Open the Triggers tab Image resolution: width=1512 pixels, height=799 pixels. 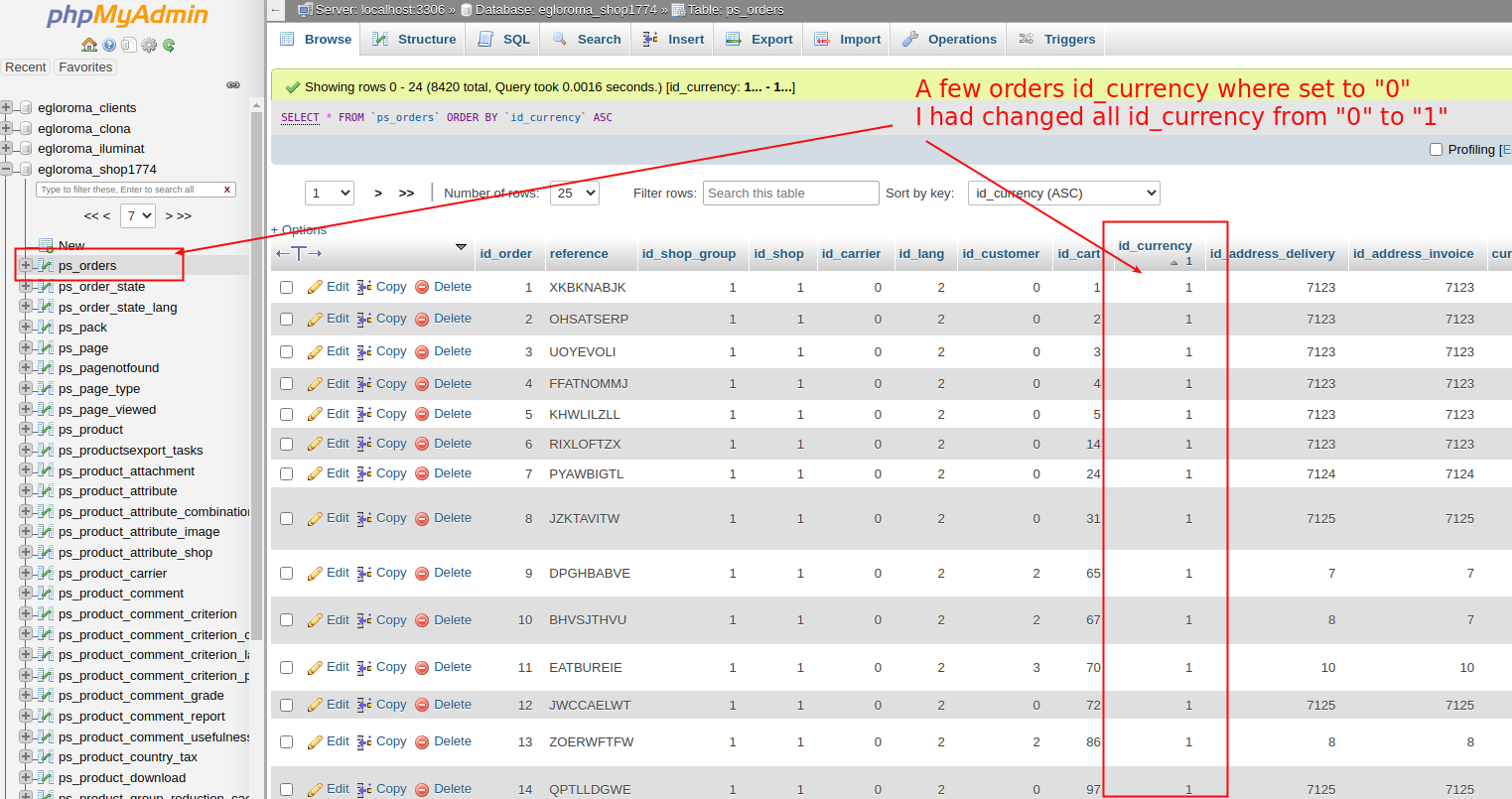pos(1057,39)
